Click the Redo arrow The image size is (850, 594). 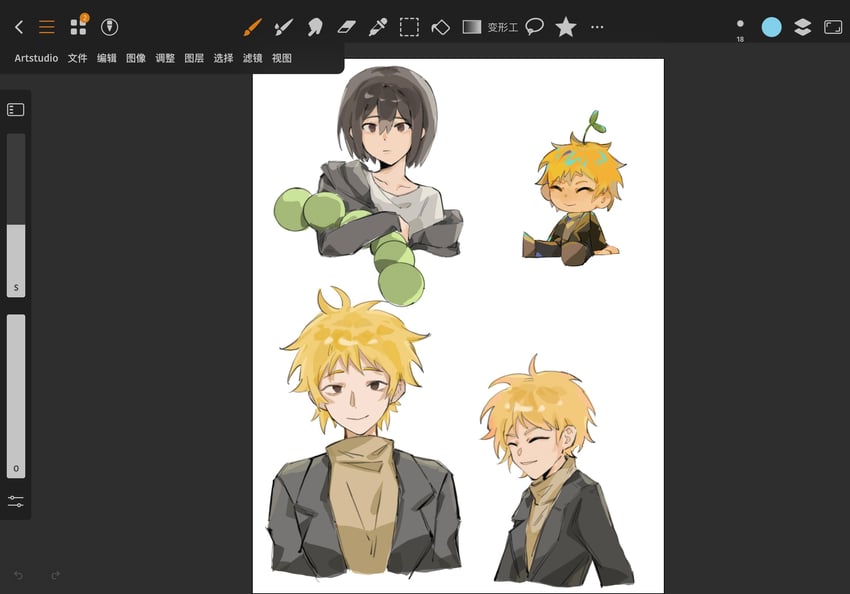pyautogui.click(x=55, y=575)
